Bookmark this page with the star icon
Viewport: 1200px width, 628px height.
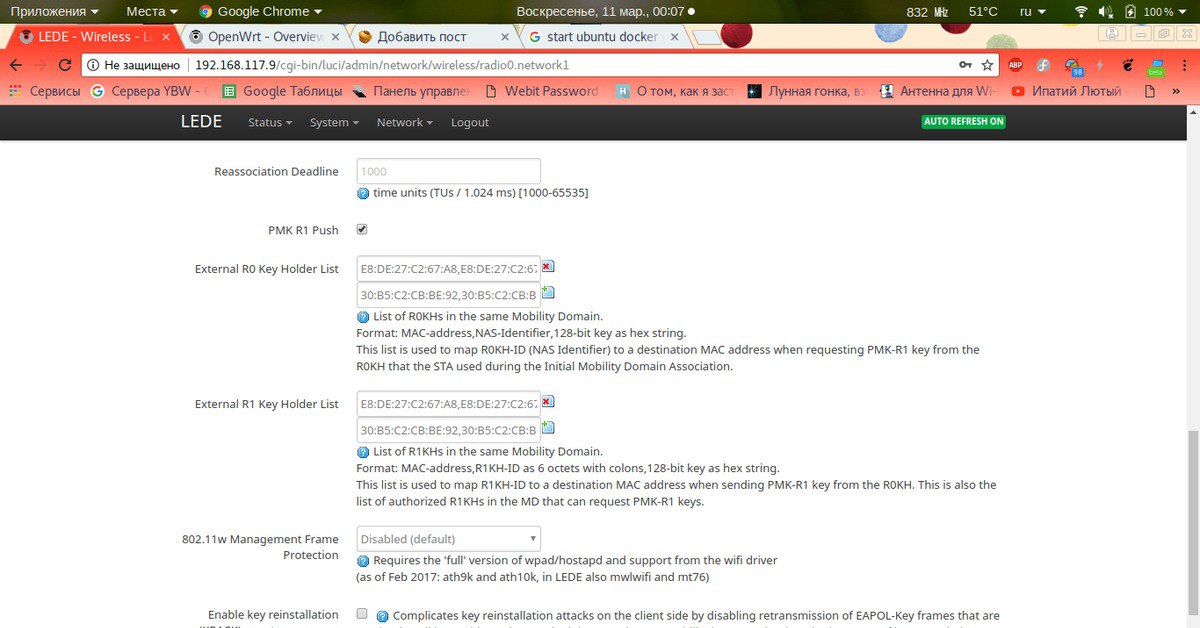pyautogui.click(x=987, y=65)
